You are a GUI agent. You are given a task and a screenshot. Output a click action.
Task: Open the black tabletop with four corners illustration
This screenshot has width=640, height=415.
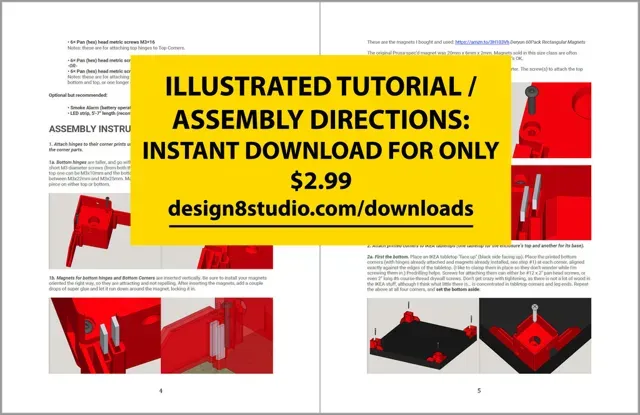coord(422,335)
